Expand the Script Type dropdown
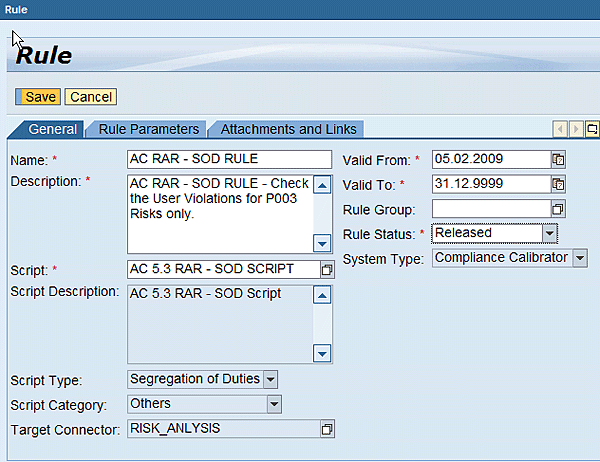The height and width of the screenshot is (462, 600). (271, 380)
